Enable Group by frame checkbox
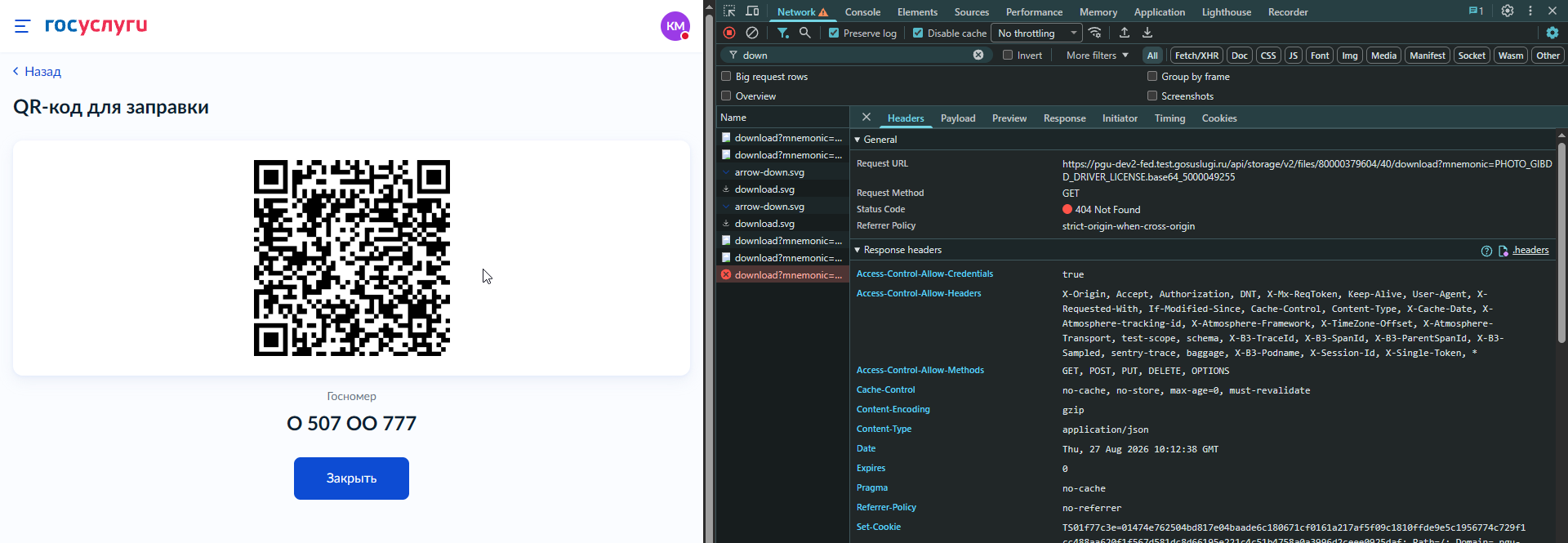 (1152, 76)
